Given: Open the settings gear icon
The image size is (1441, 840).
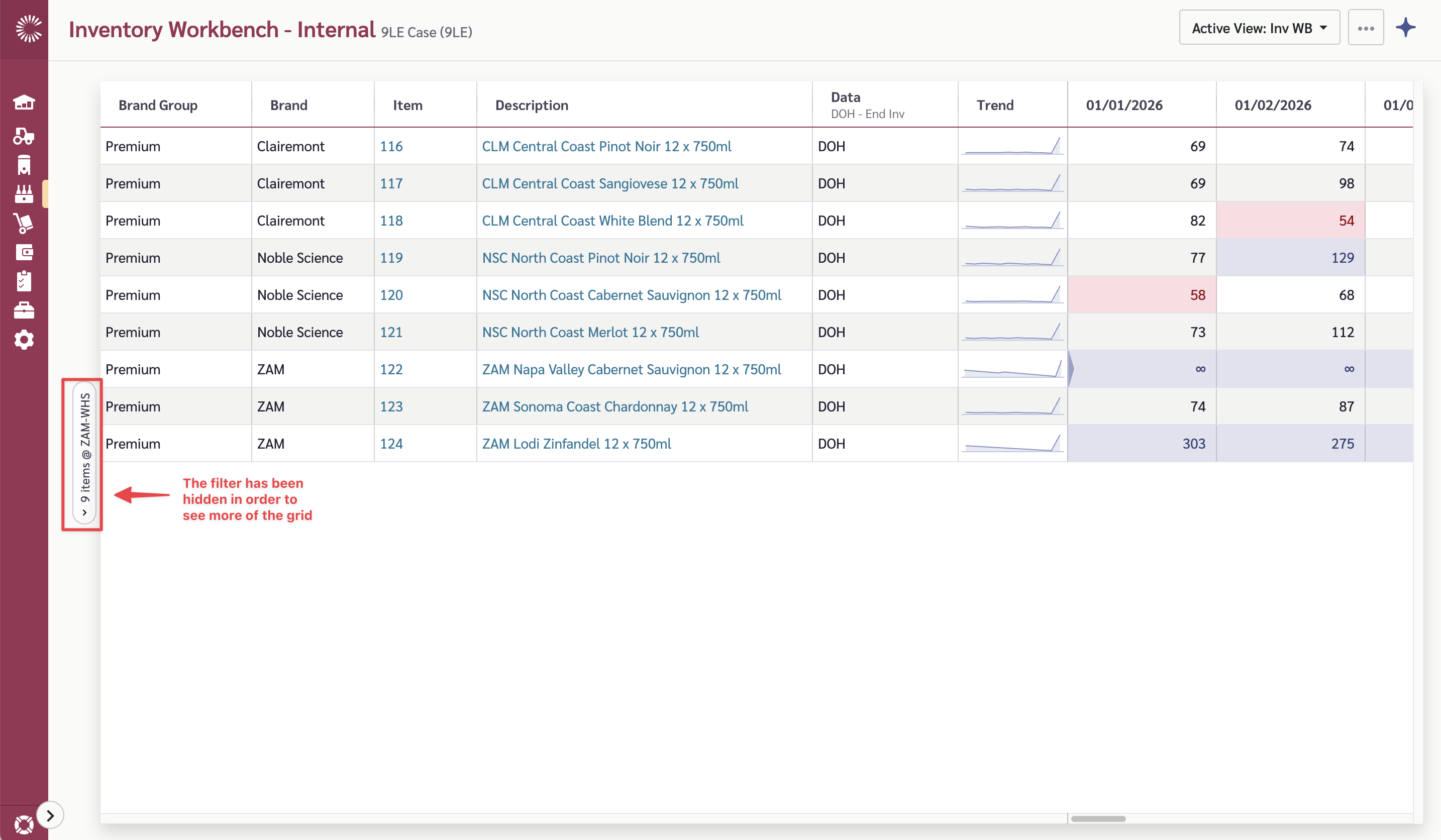Looking at the screenshot, I should [24, 340].
